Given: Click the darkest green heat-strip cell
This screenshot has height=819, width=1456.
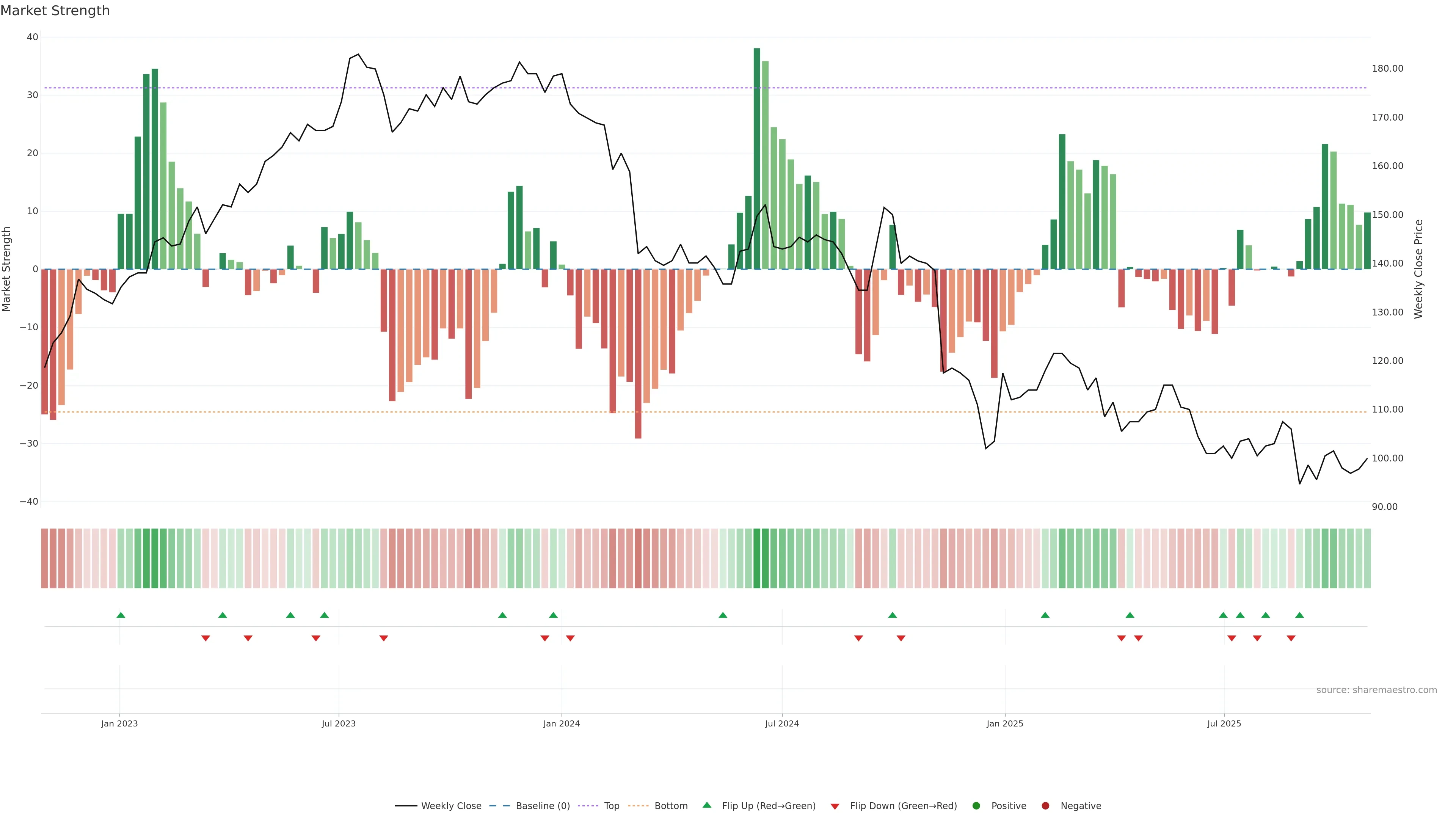Looking at the screenshot, I should click(x=757, y=558).
